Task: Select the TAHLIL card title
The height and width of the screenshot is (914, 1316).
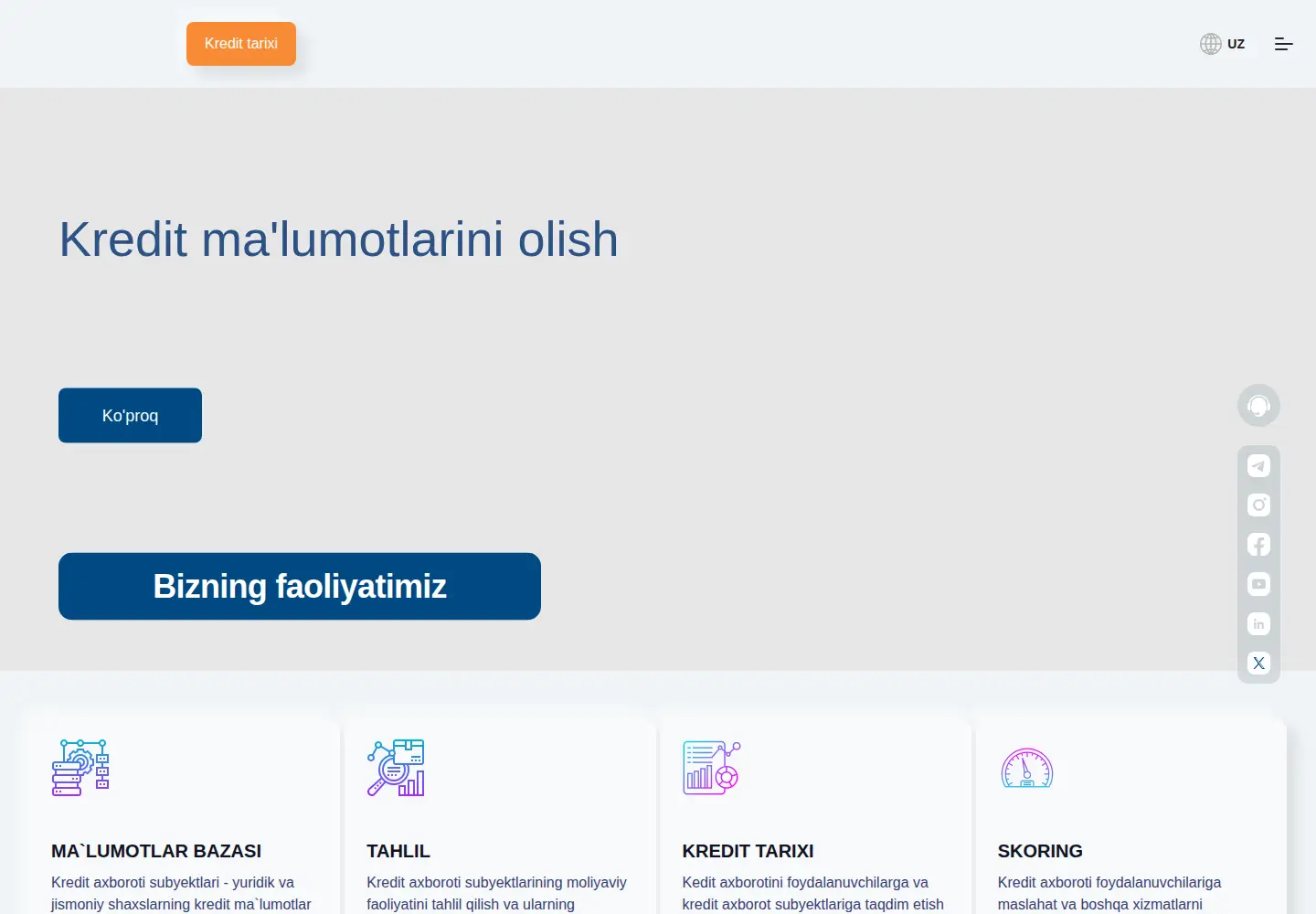Action: coord(398,851)
